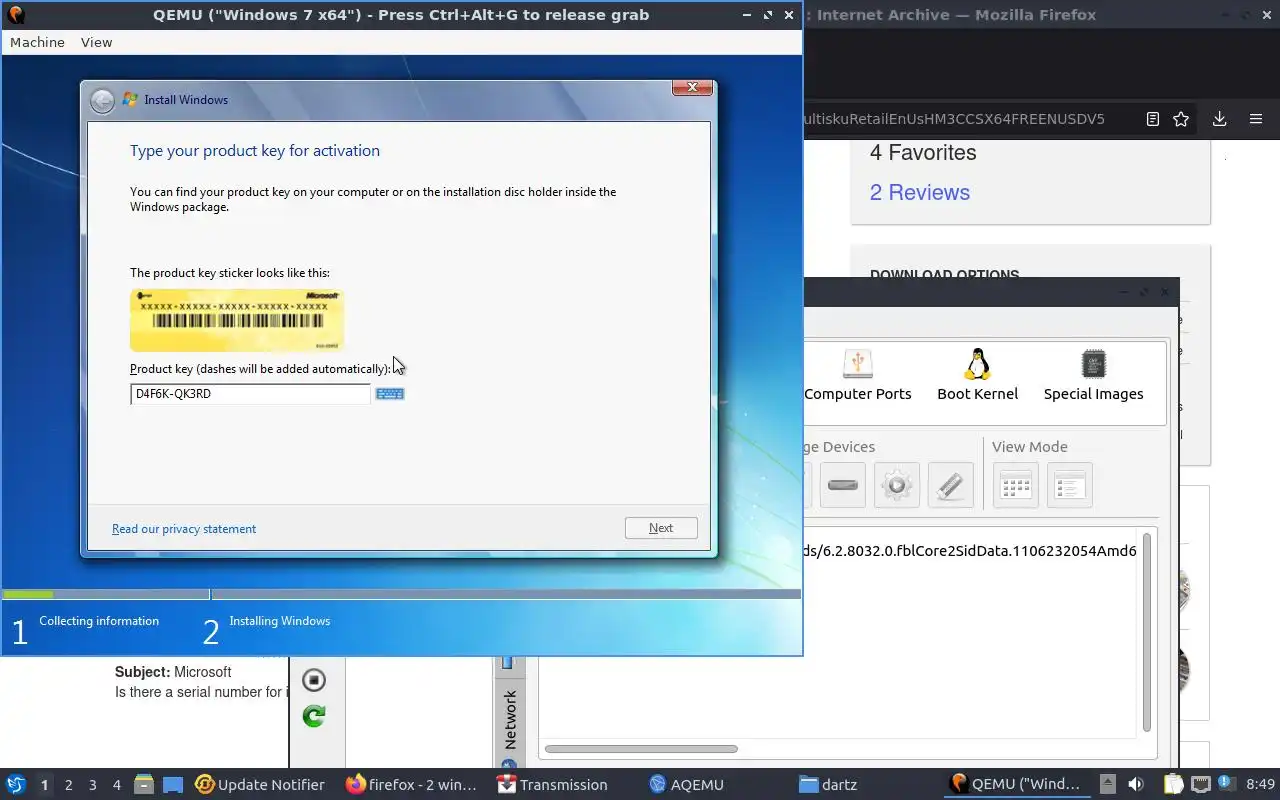Click the network connection tray icon

[1200, 784]
